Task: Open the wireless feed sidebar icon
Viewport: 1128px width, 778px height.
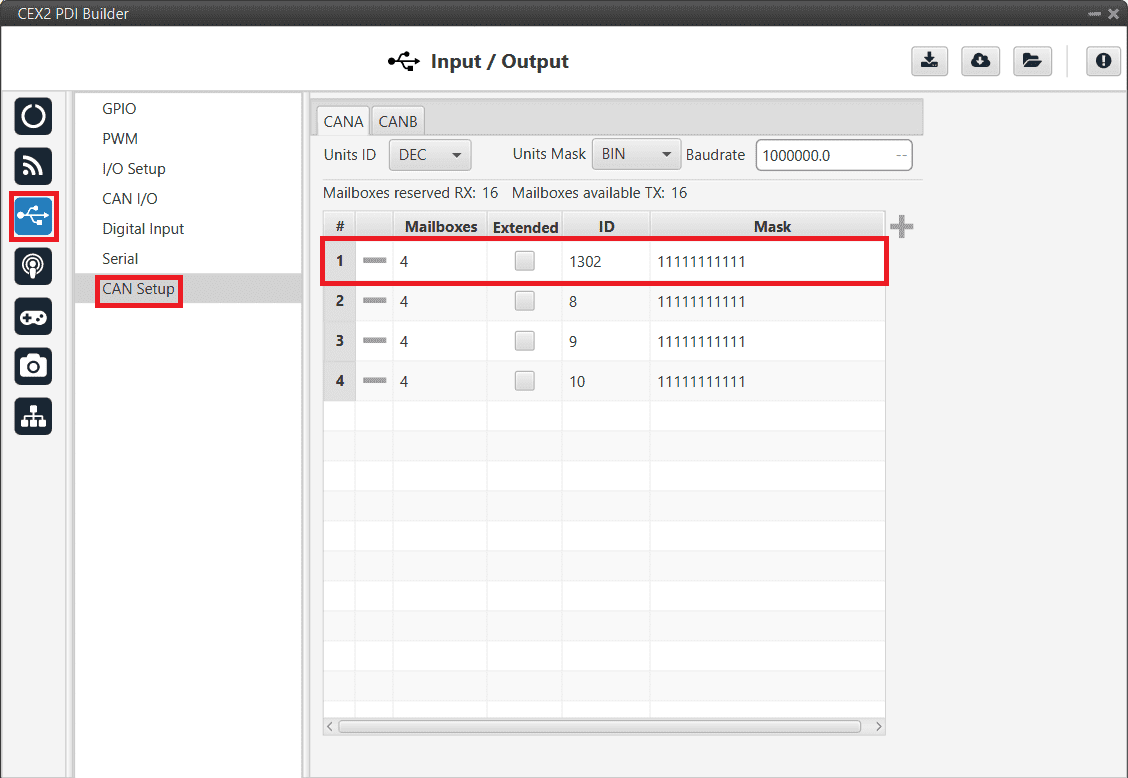Action: tap(33, 167)
